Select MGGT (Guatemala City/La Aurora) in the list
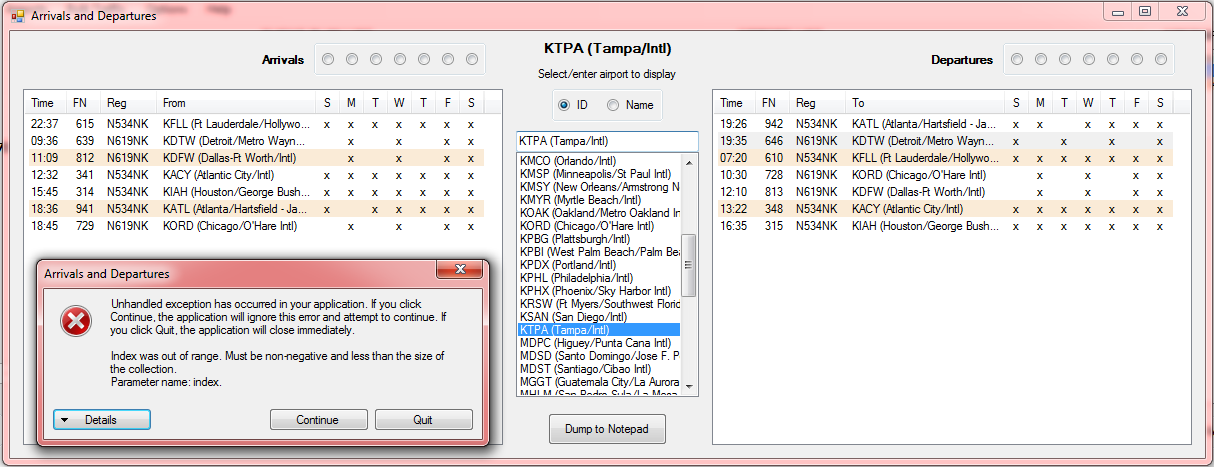Viewport: 1214px width, 467px height. click(599, 382)
